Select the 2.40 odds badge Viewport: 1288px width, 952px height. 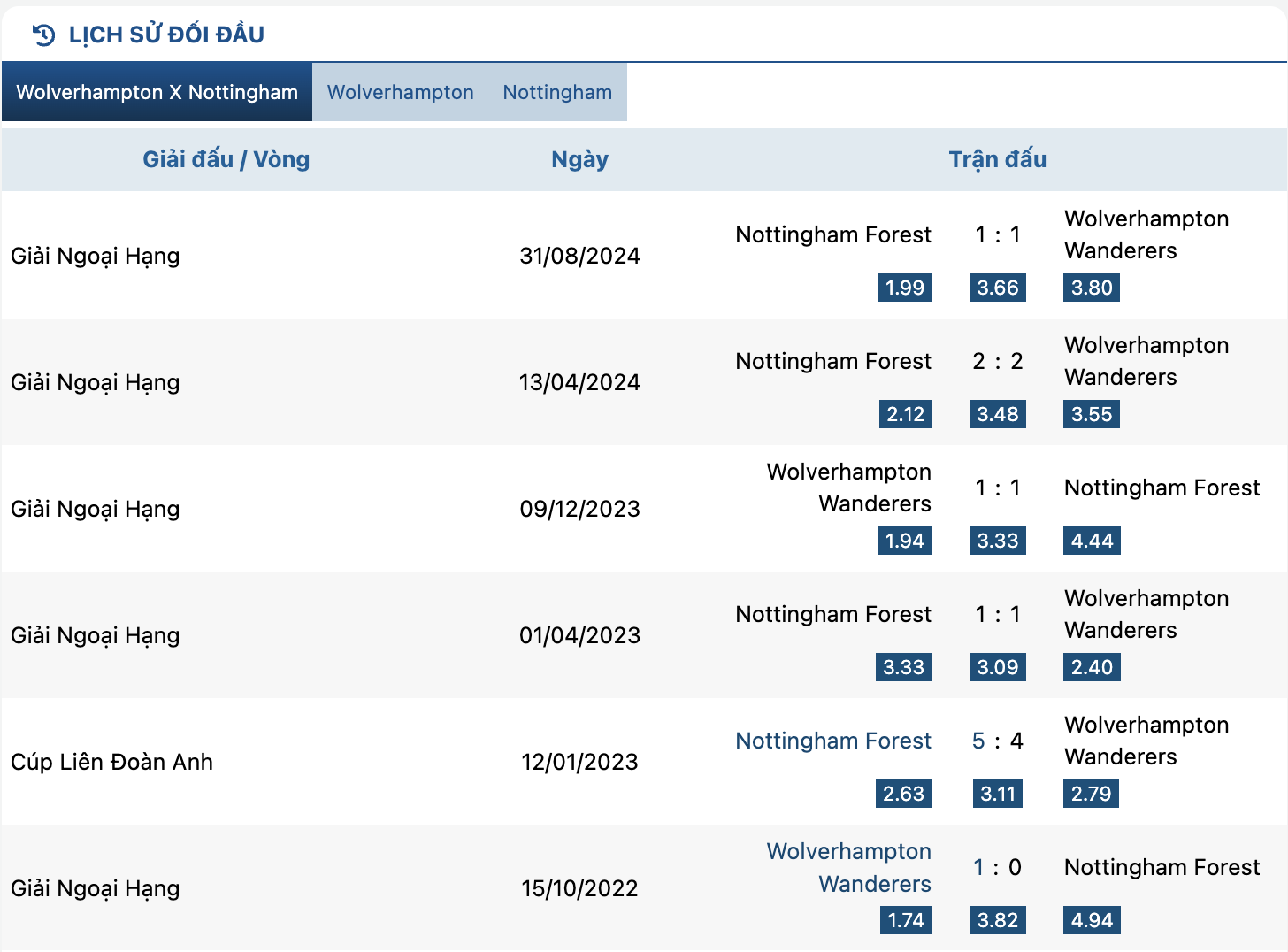[x=1092, y=667]
